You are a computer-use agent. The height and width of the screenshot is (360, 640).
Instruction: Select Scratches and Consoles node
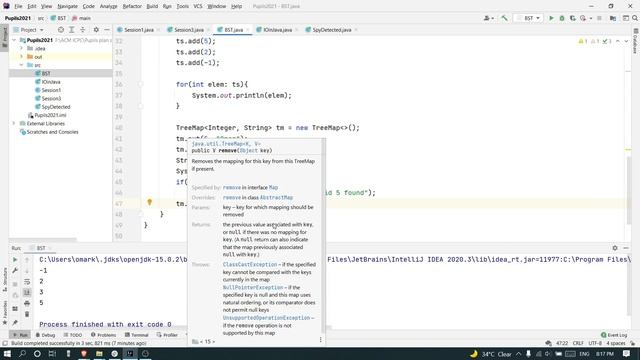pyautogui.click(x=52, y=132)
